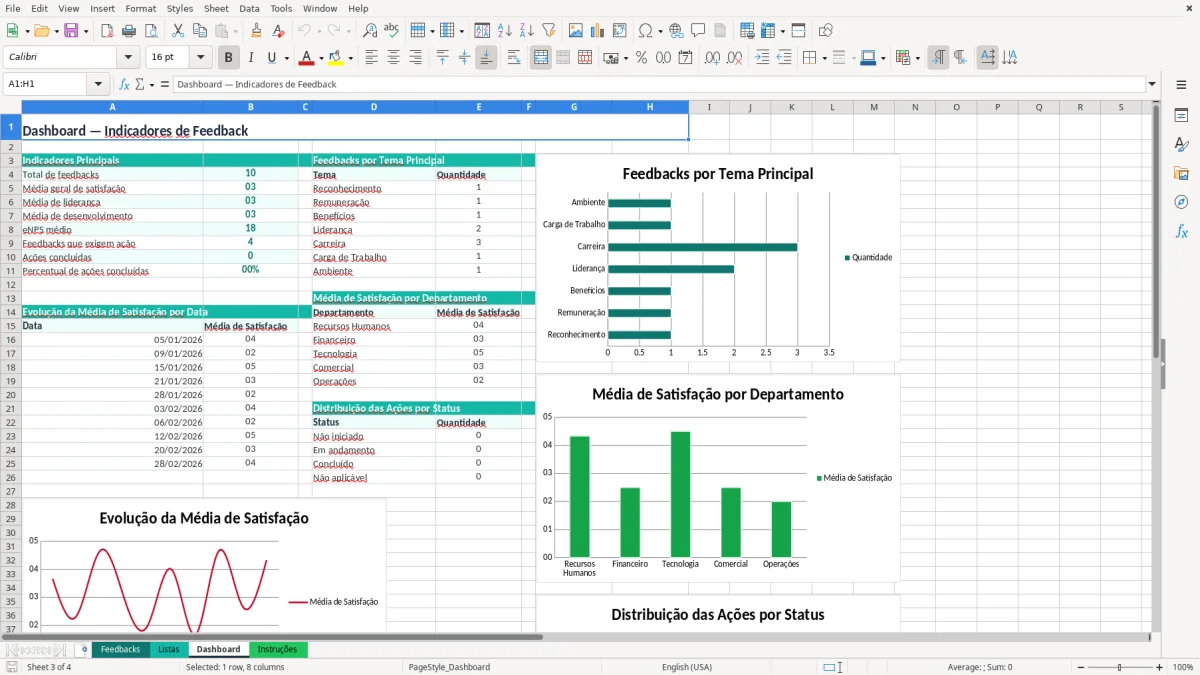Switch to the Listas sheet tab
Screen dimensions: 1200x675
168,650
